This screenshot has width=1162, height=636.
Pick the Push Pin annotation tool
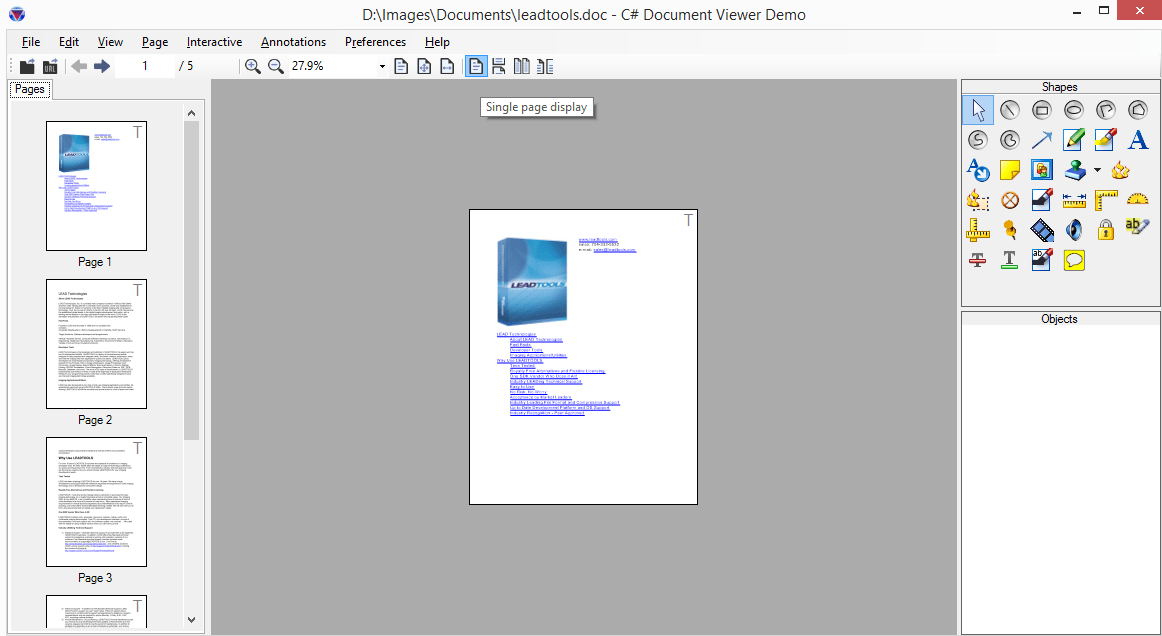(1009, 229)
